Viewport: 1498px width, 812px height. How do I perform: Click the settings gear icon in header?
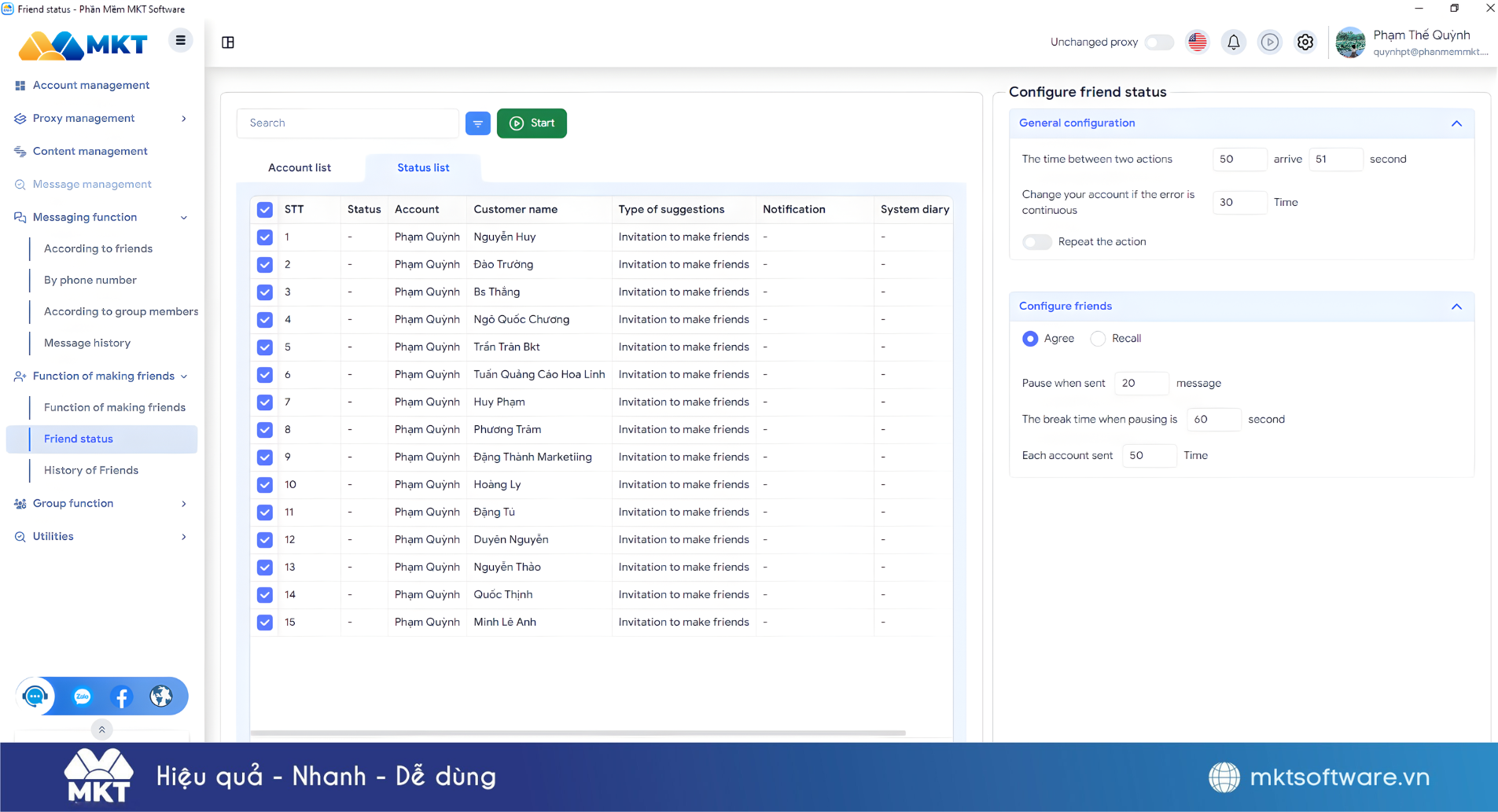1305,42
